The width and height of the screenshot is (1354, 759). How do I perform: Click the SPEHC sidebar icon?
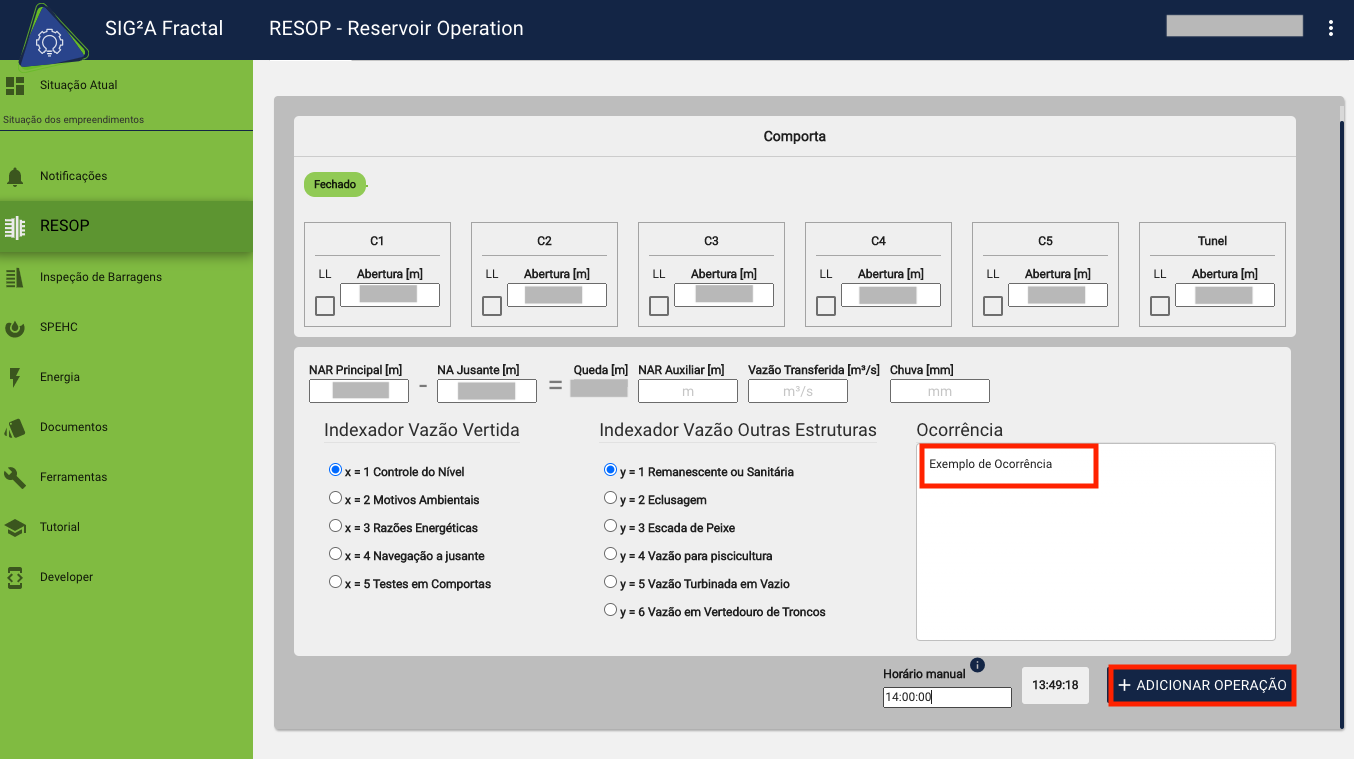[15, 327]
